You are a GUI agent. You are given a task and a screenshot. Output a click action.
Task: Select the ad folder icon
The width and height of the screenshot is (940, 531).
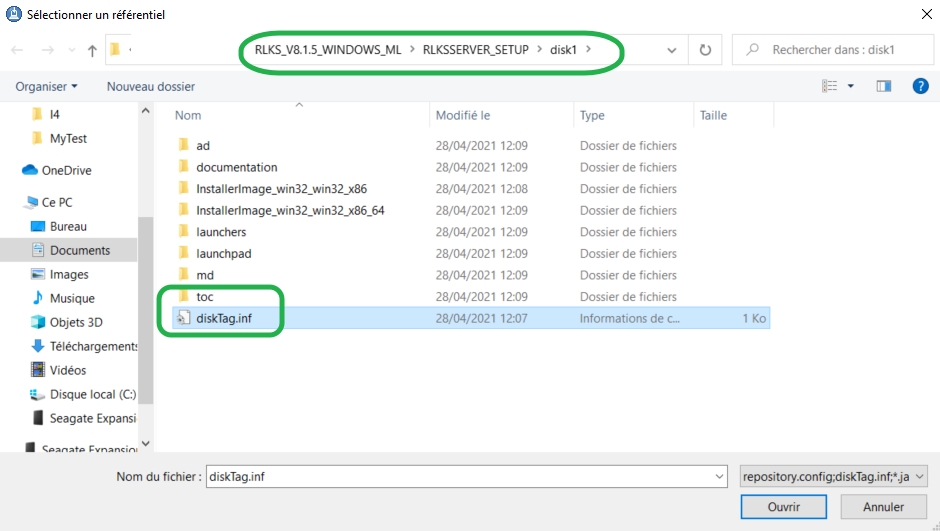pyautogui.click(x=184, y=145)
